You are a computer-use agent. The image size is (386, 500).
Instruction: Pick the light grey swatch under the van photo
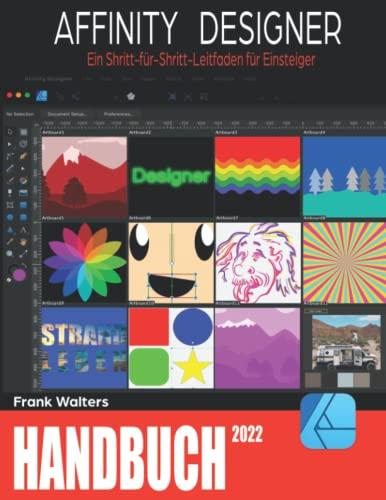point(345,380)
